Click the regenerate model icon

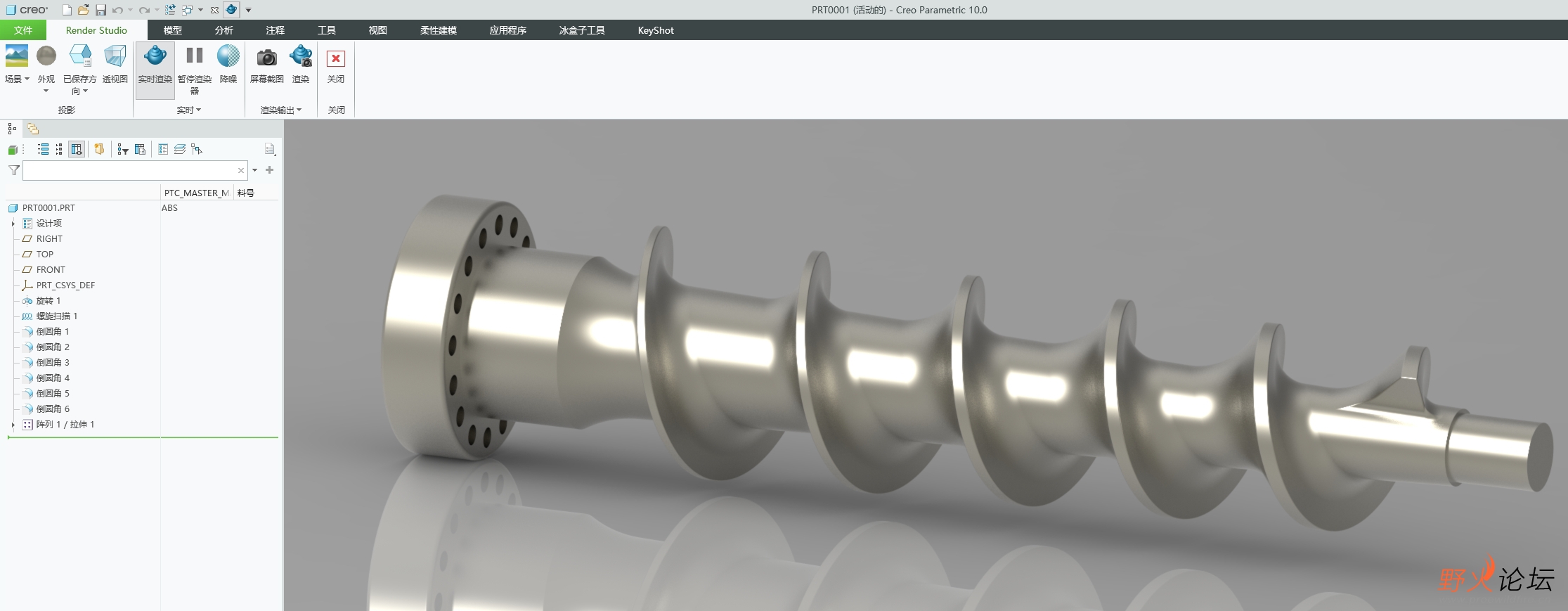point(170,10)
